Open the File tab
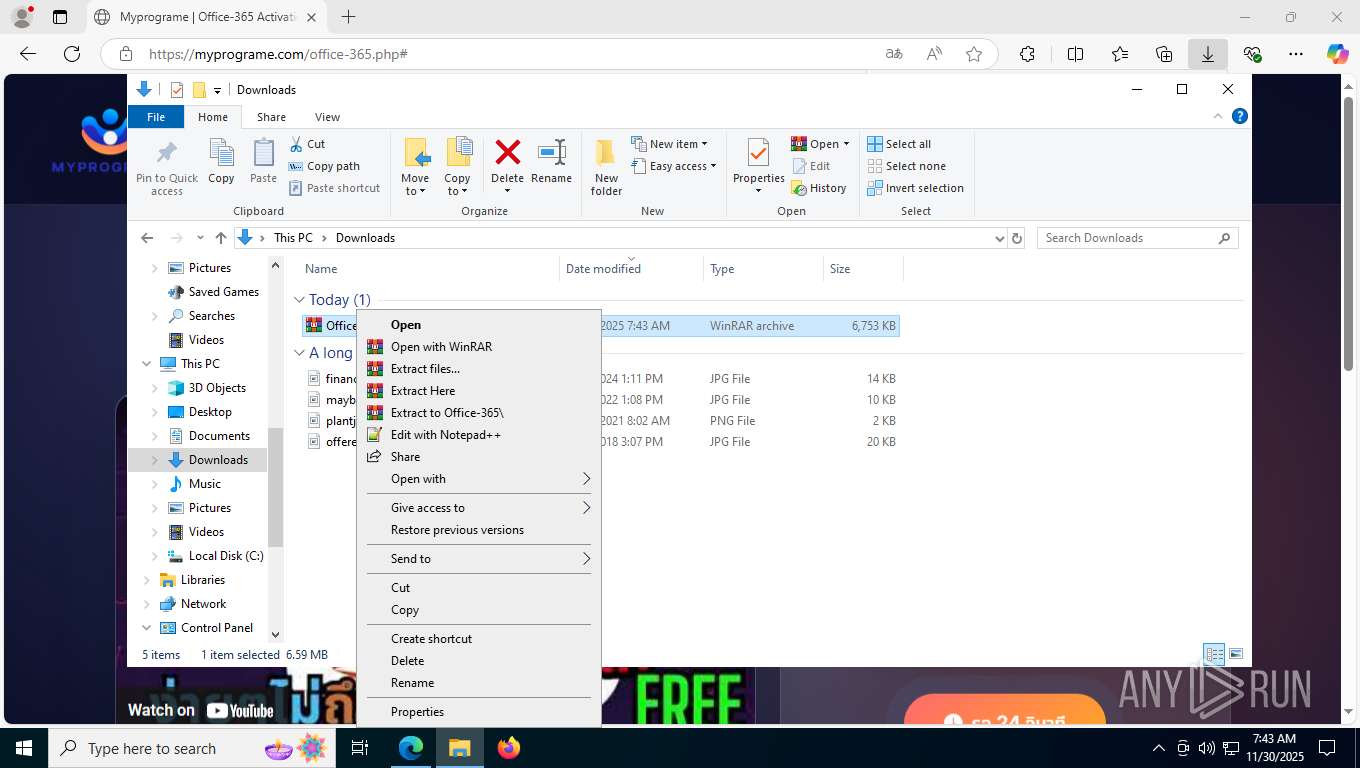Screen dimensions: 1360x768 [156, 117]
